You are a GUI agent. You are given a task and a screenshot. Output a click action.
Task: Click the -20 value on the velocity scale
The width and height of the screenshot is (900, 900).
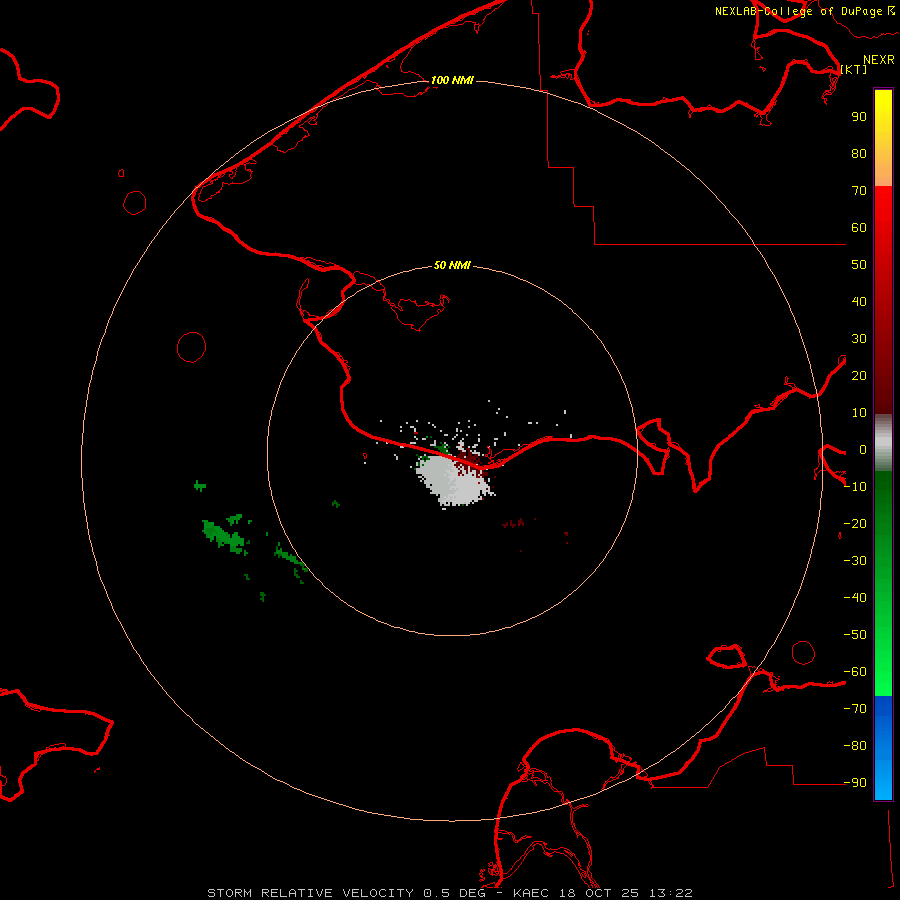(x=855, y=524)
